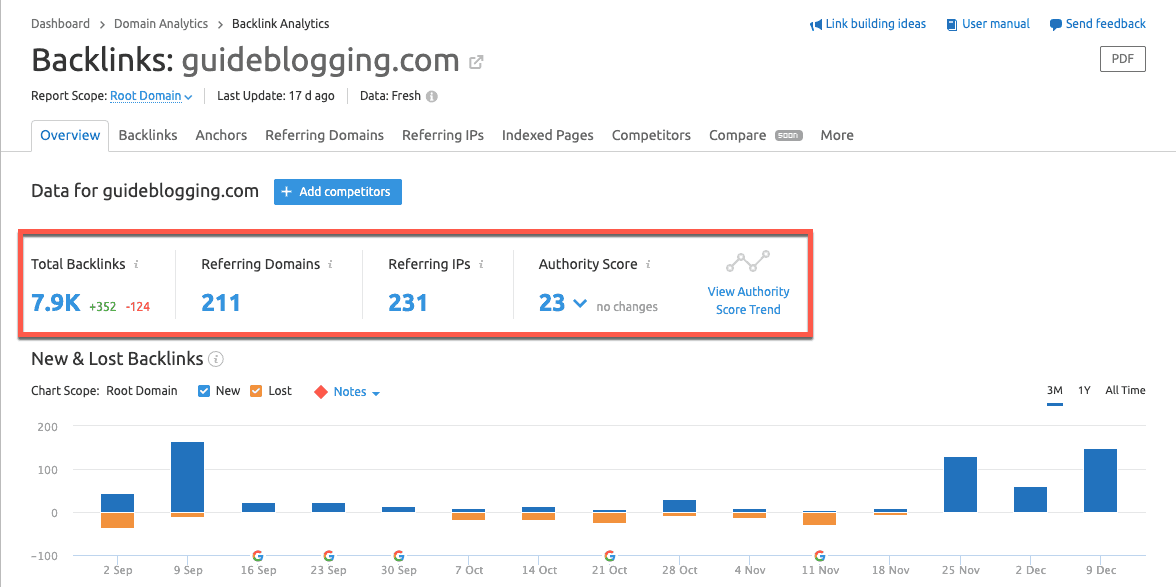Viewport: 1176px width, 587px height.
Task: Click View Authority Score Trend link
Action: 748,301
